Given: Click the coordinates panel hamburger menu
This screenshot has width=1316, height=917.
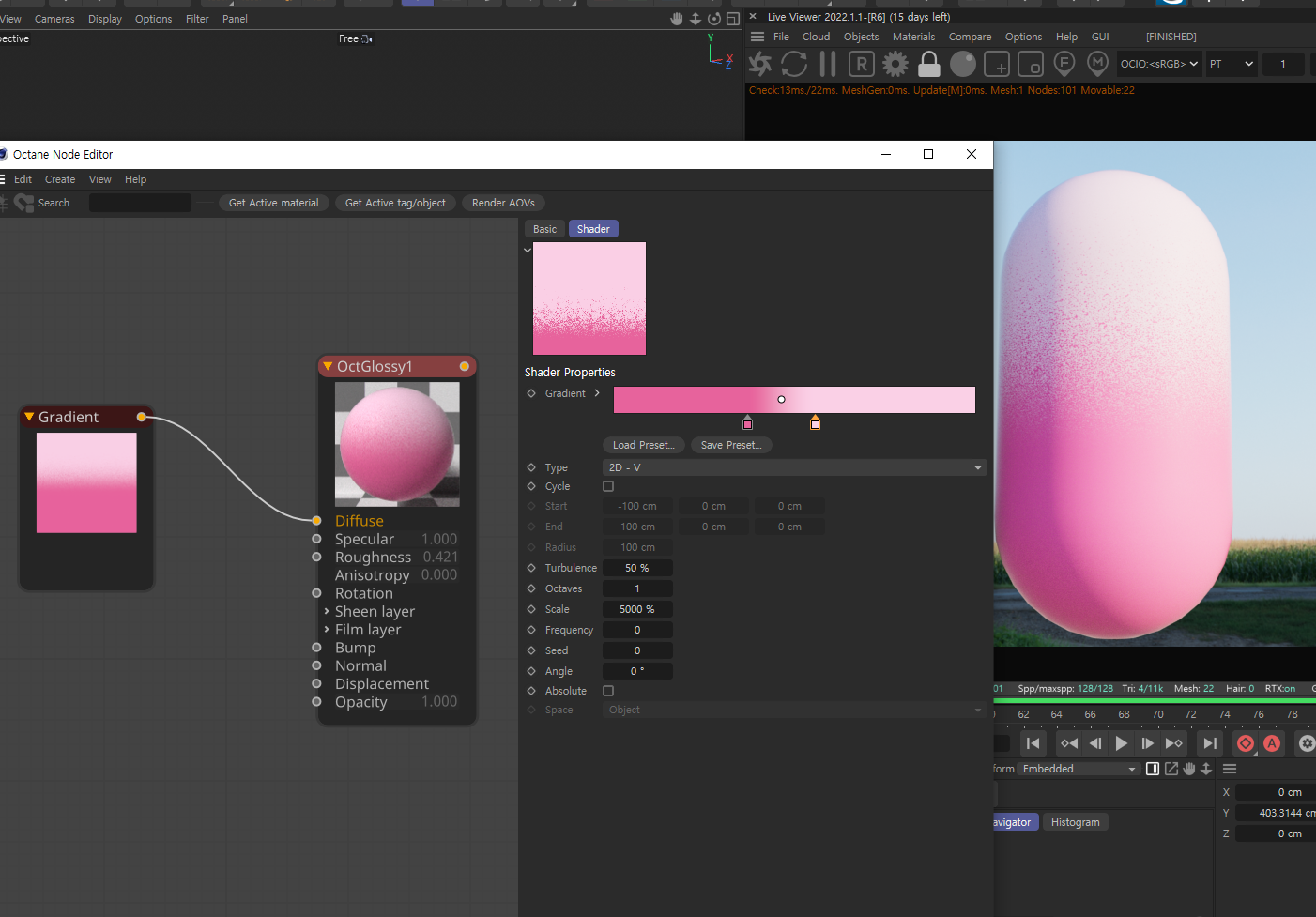Looking at the screenshot, I should (1230, 769).
